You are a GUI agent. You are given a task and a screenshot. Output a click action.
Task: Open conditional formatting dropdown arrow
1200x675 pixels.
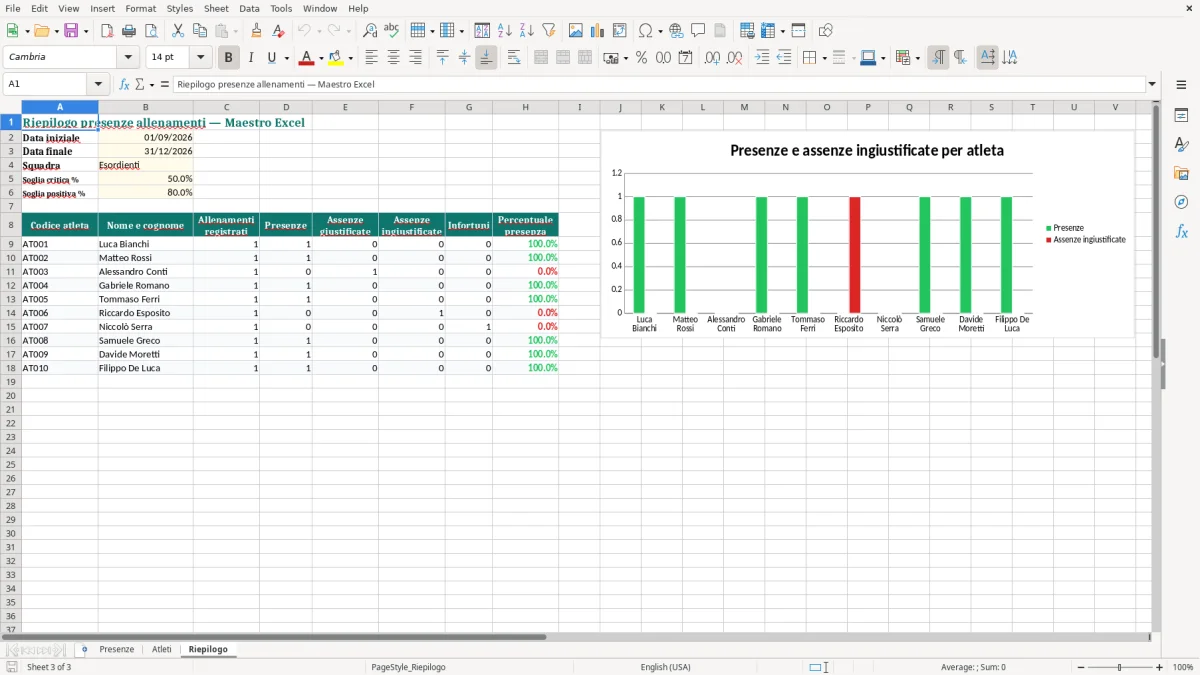[917, 58]
